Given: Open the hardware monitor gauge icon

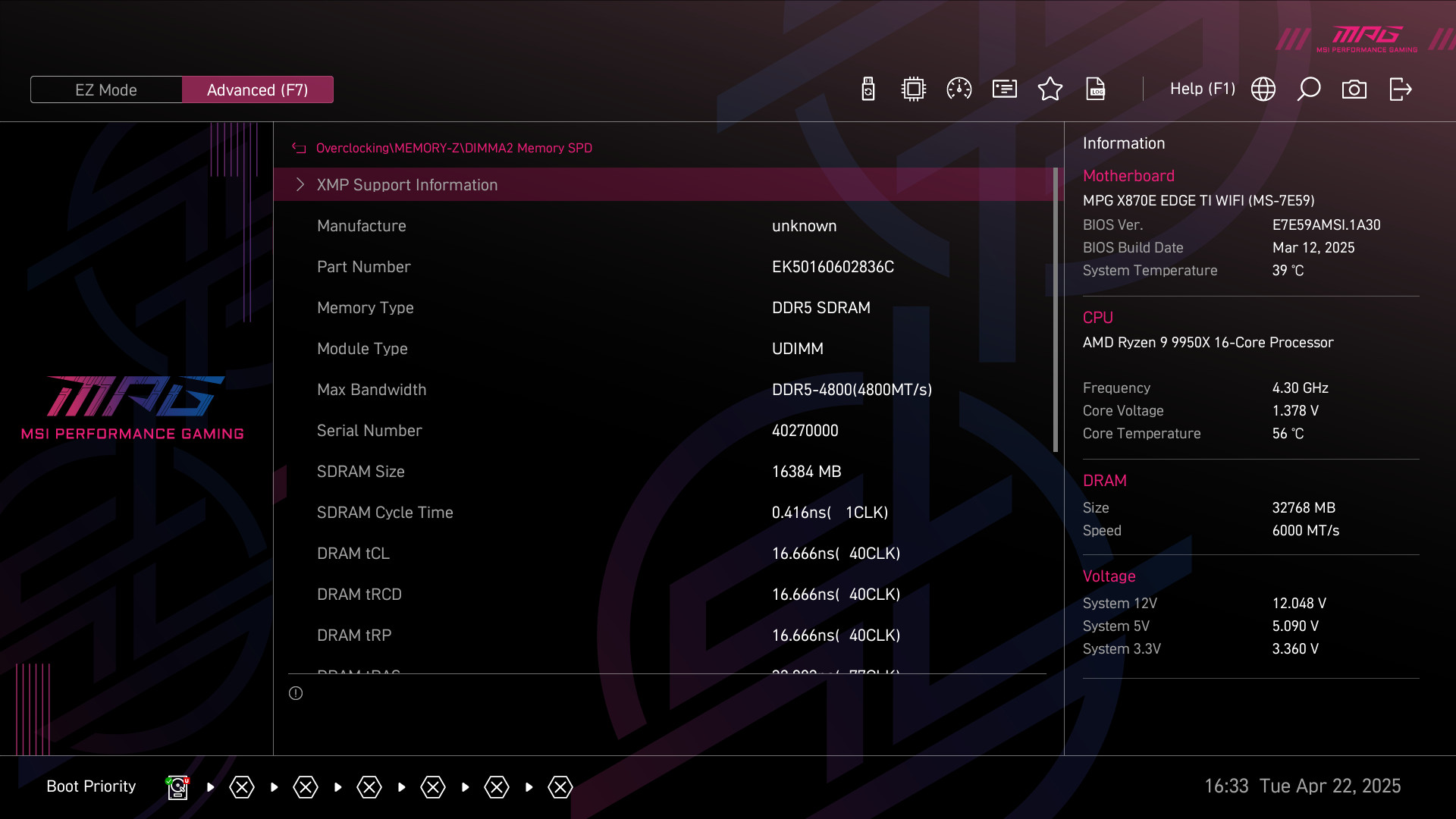Looking at the screenshot, I should tap(959, 89).
